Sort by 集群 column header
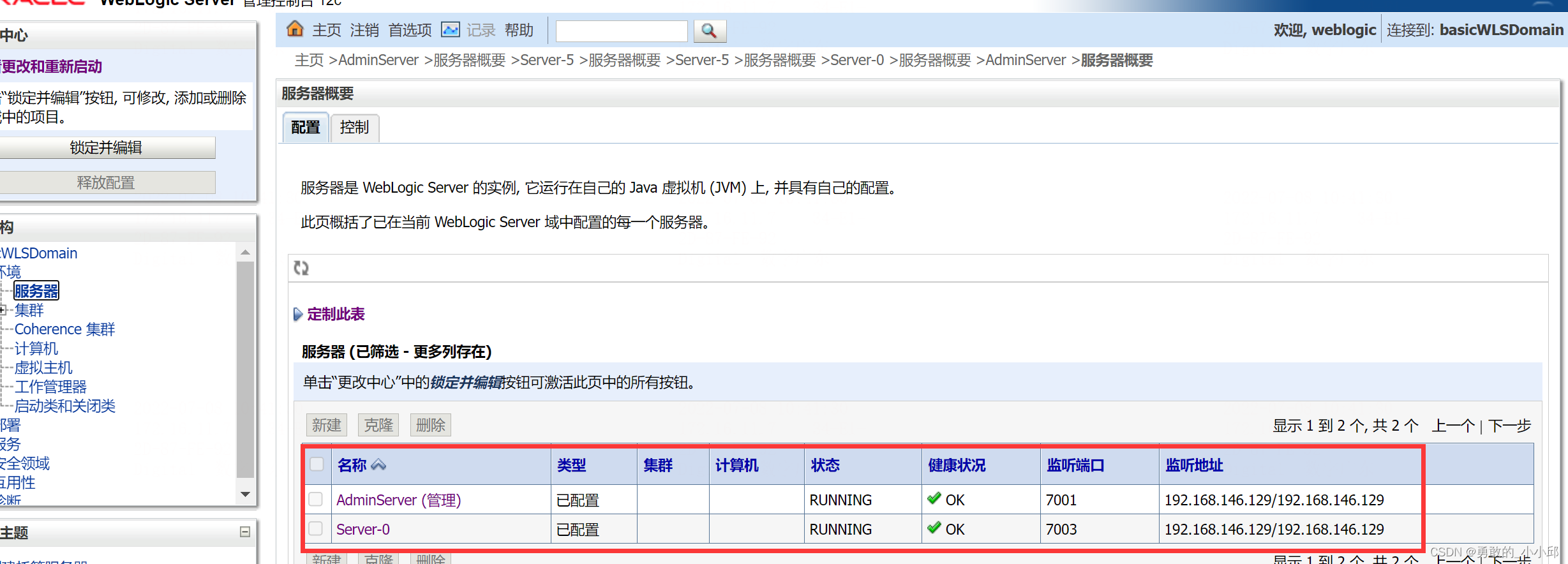This screenshot has width=1568, height=564. point(658,465)
